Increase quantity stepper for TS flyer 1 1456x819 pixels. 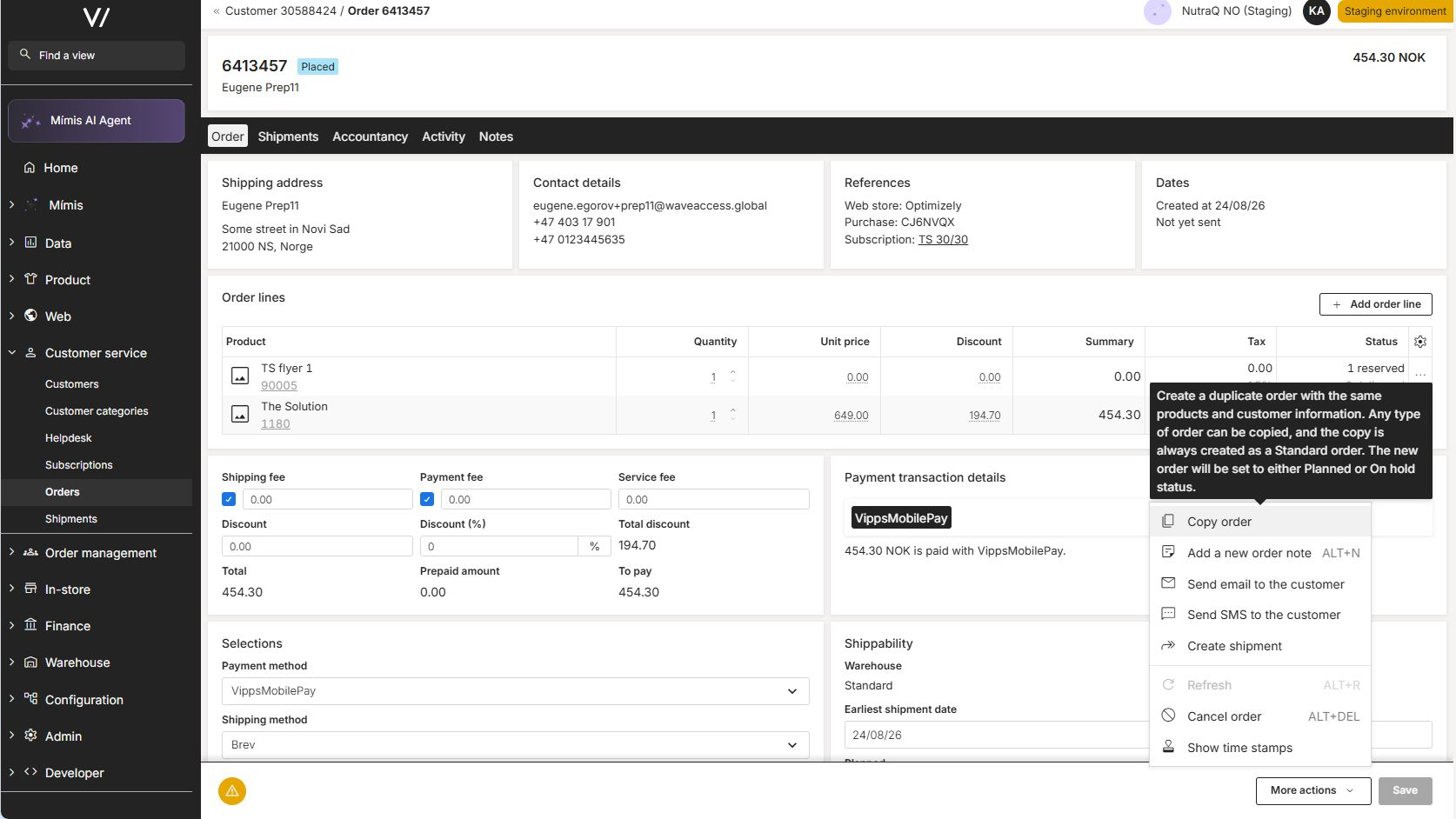[733, 372]
